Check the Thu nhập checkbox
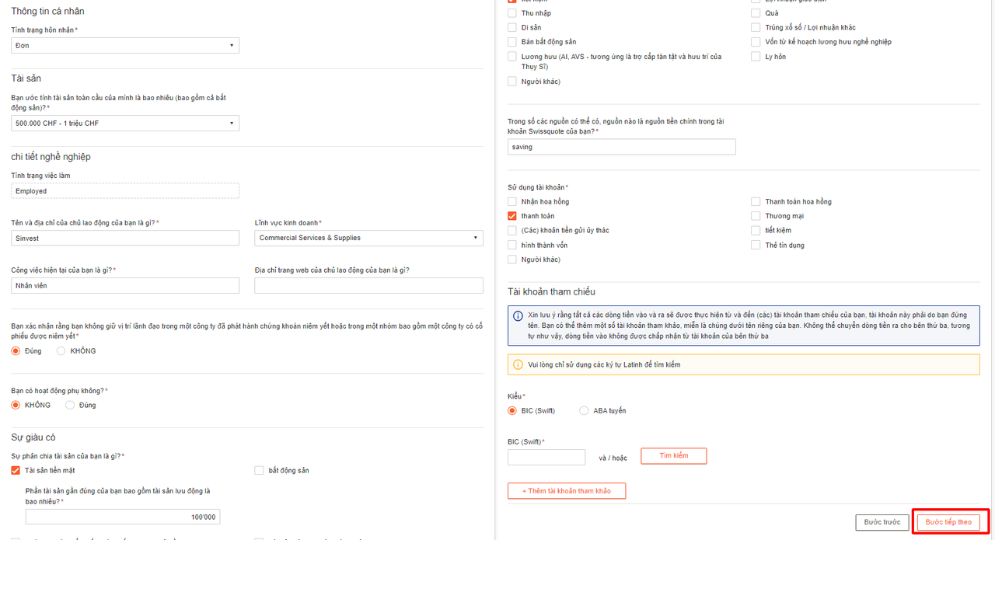Viewport: 1000px width, 600px height. tap(513, 13)
